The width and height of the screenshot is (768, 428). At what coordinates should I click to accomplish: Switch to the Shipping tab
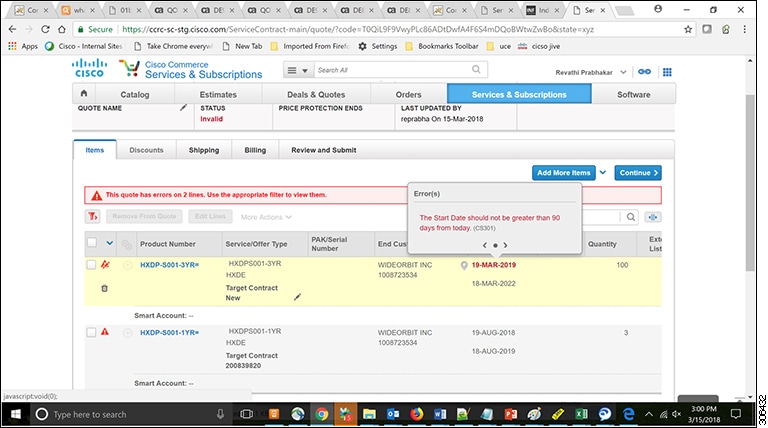204,150
